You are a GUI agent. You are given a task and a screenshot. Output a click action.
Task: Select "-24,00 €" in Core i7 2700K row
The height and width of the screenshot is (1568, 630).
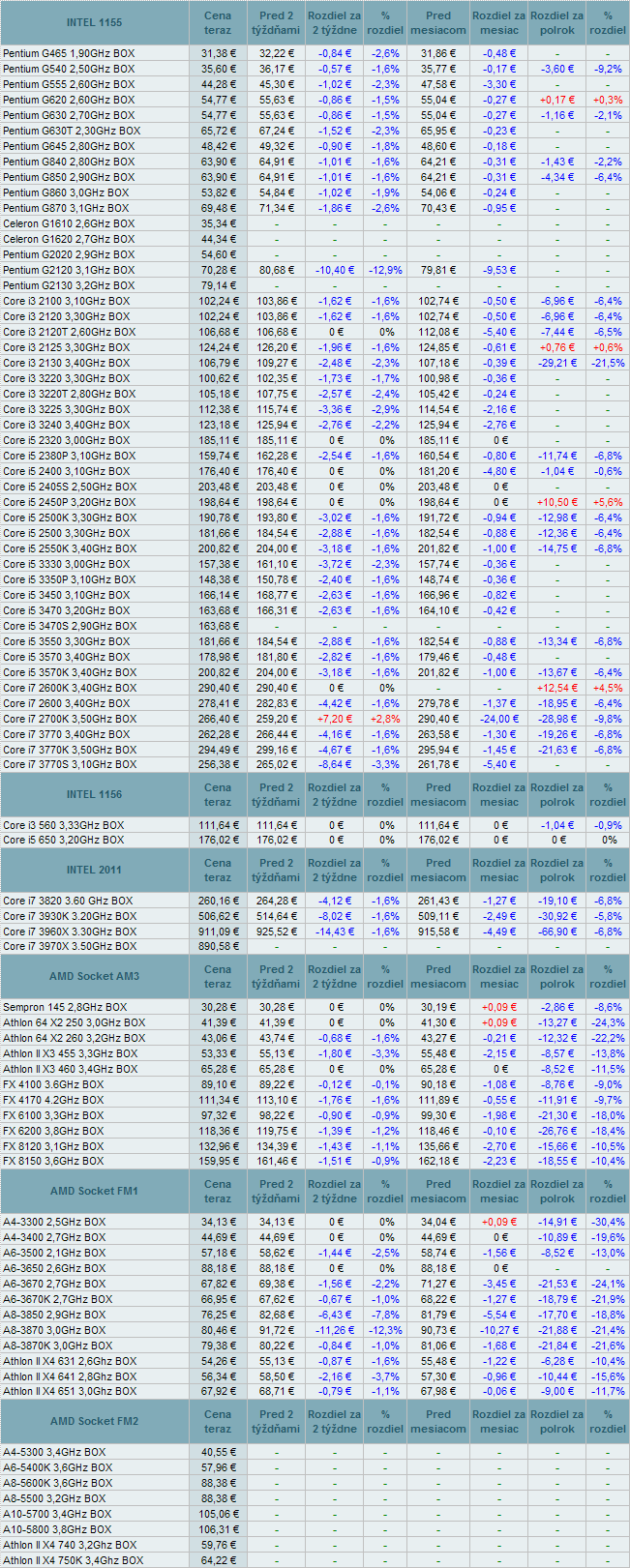pyautogui.click(x=499, y=719)
